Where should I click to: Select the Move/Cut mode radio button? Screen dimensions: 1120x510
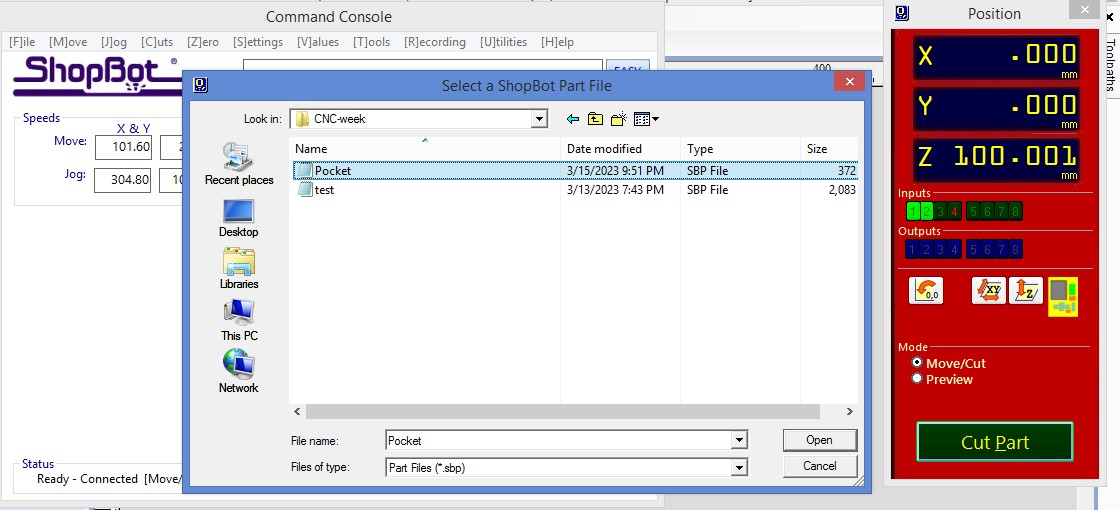(917, 362)
